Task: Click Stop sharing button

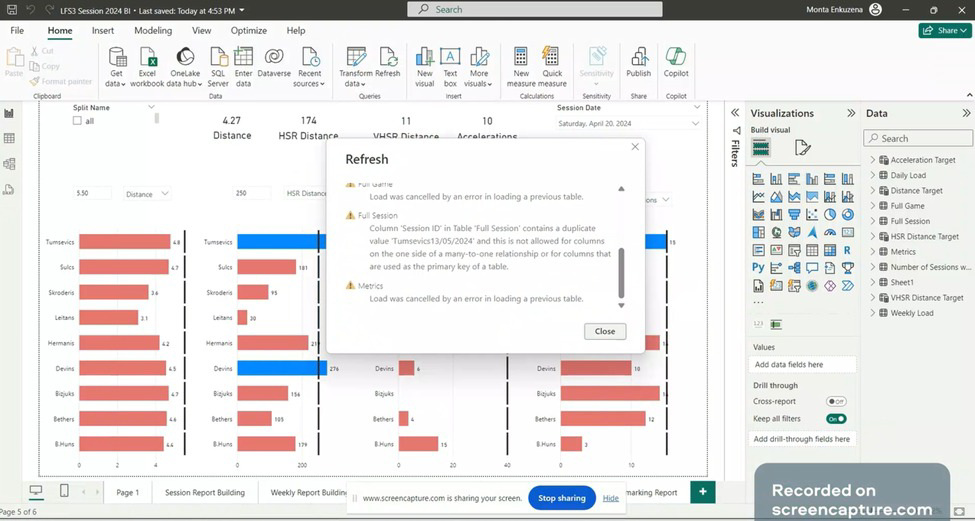Action: [x=562, y=498]
